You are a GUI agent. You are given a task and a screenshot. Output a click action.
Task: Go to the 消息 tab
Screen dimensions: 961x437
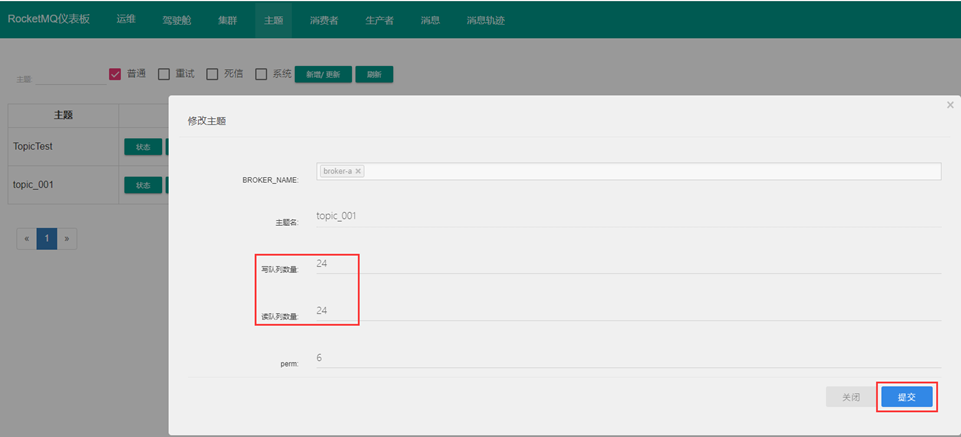pos(430,20)
